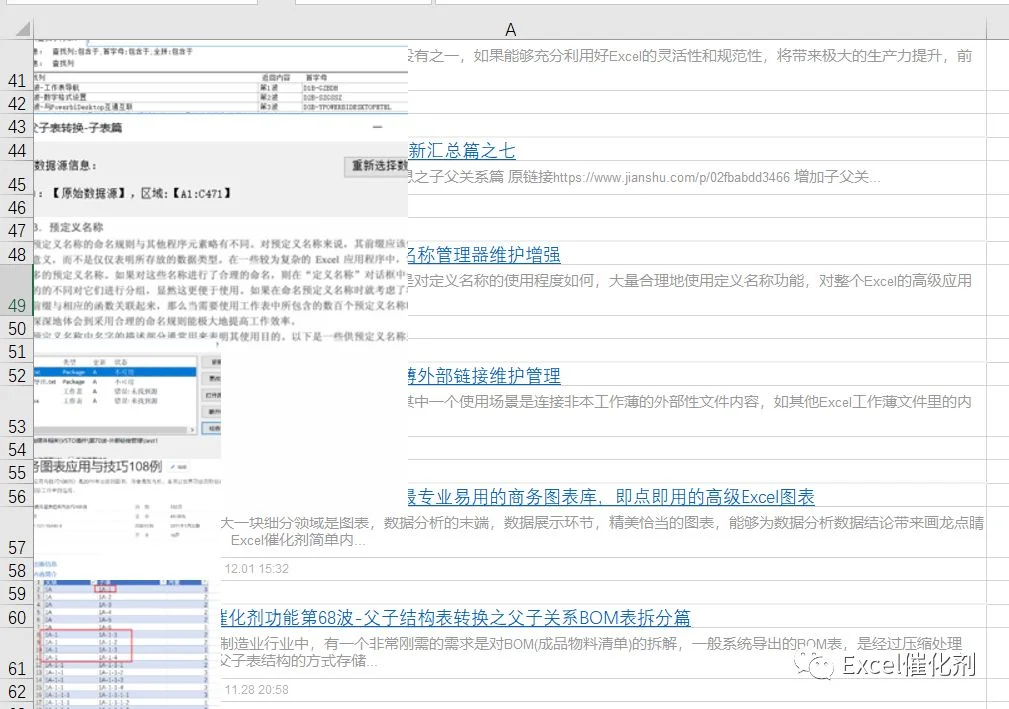Select row 58 header

[x=17, y=570]
